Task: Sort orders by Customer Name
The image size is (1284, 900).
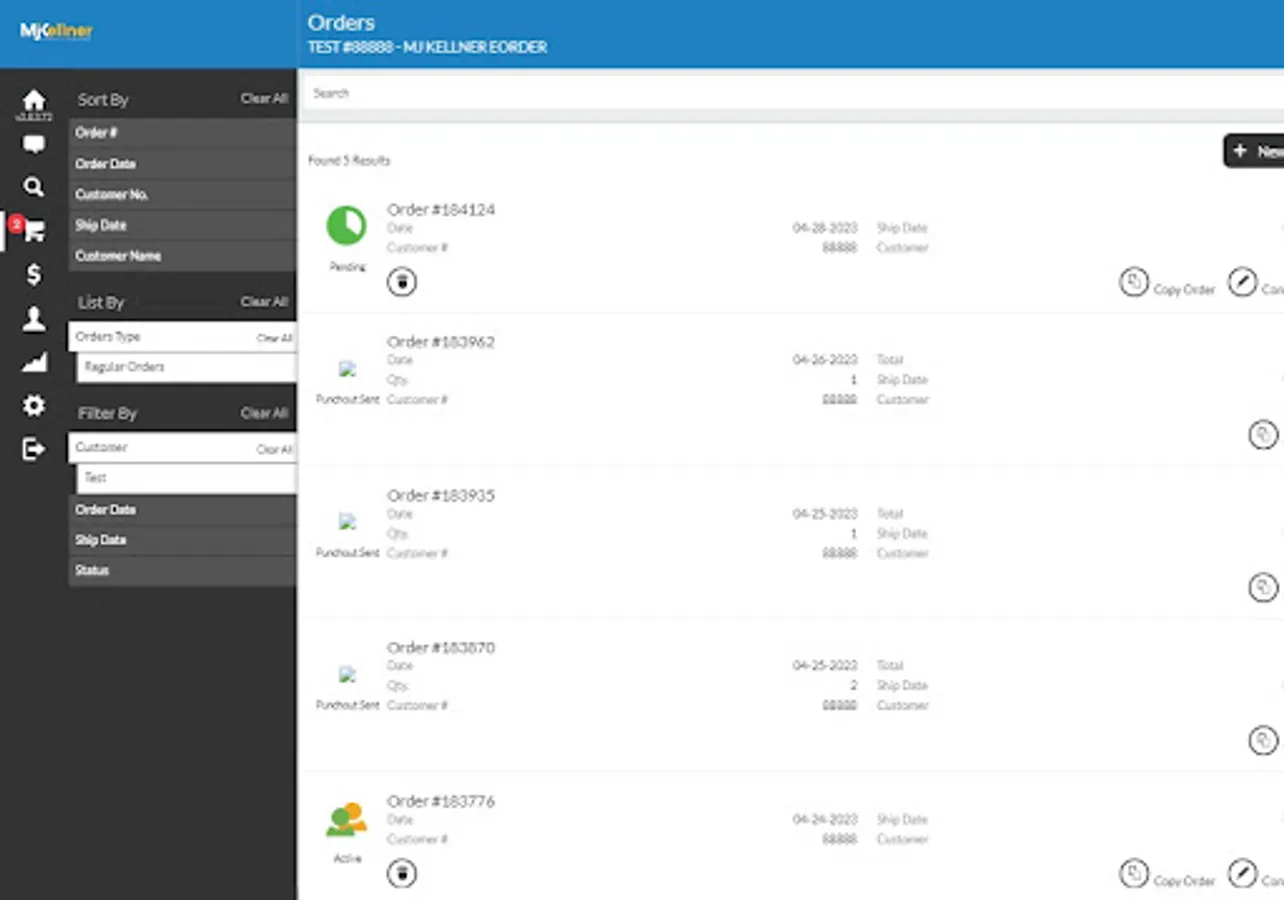Action: (182, 256)
